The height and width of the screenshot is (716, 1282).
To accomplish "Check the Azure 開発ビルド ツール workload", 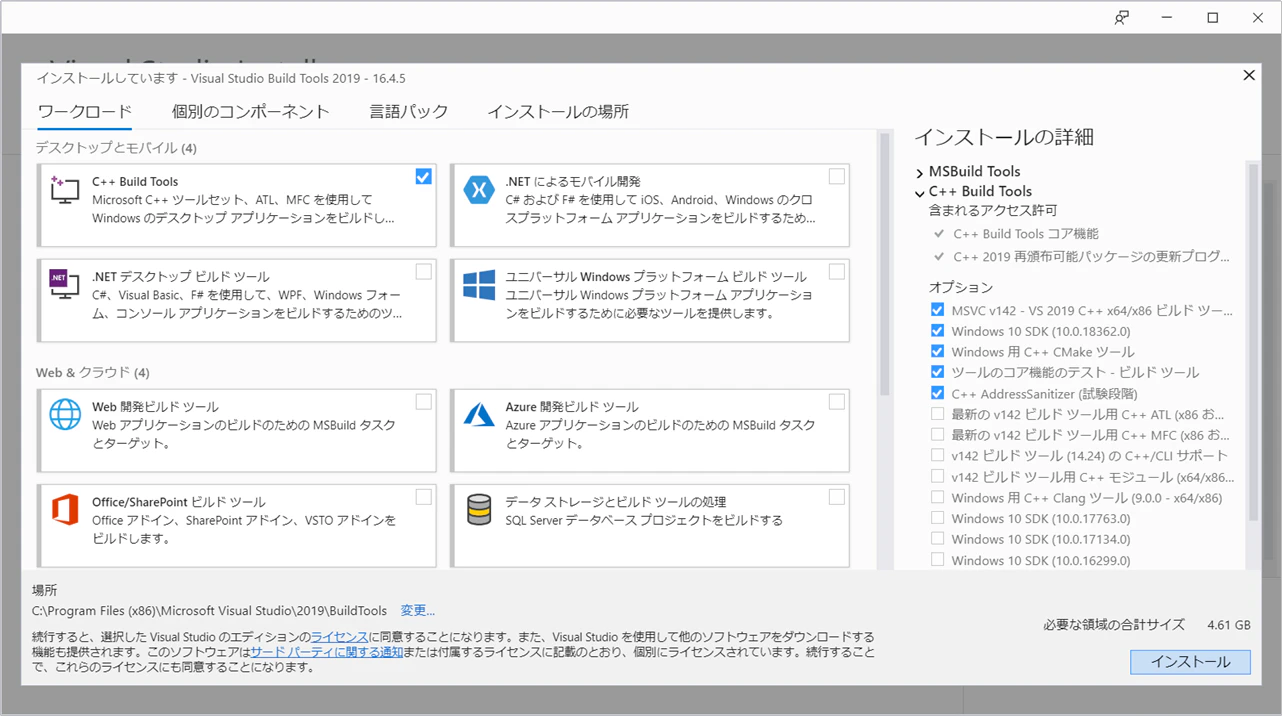I will 837,402.
